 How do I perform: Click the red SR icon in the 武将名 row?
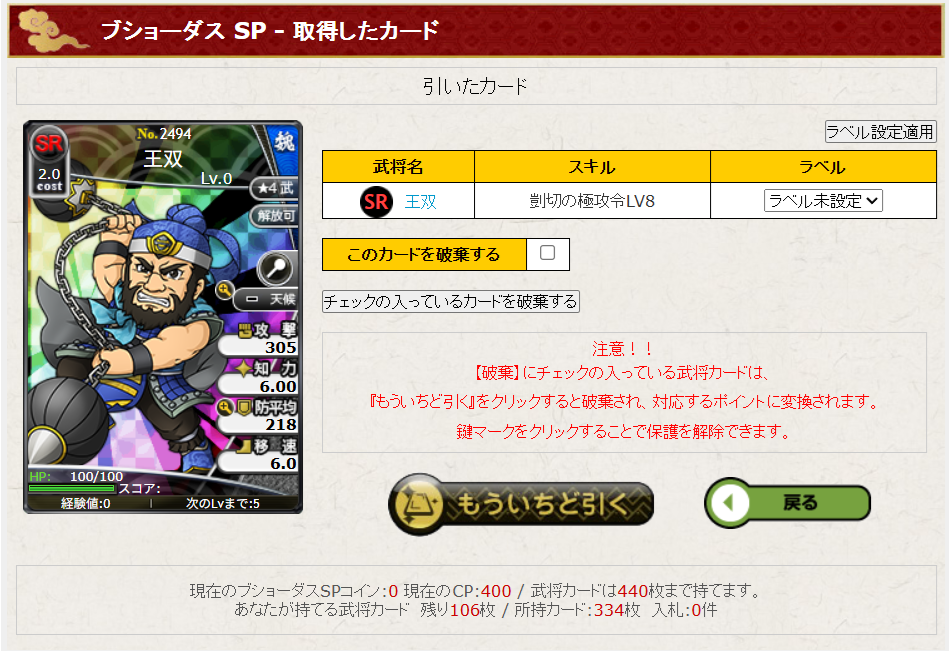[376, 201]
